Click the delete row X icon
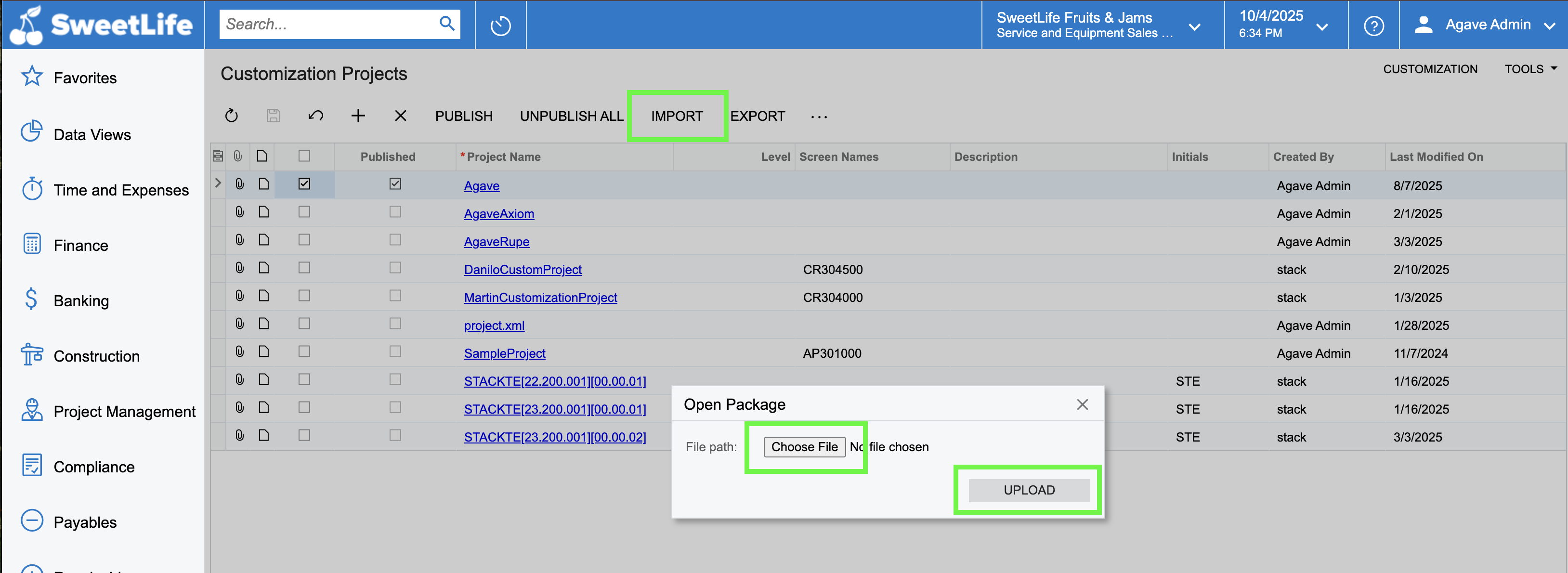The width and height of the screenshot is (1568, 573). pyautogui.click(x=400, y=116)
